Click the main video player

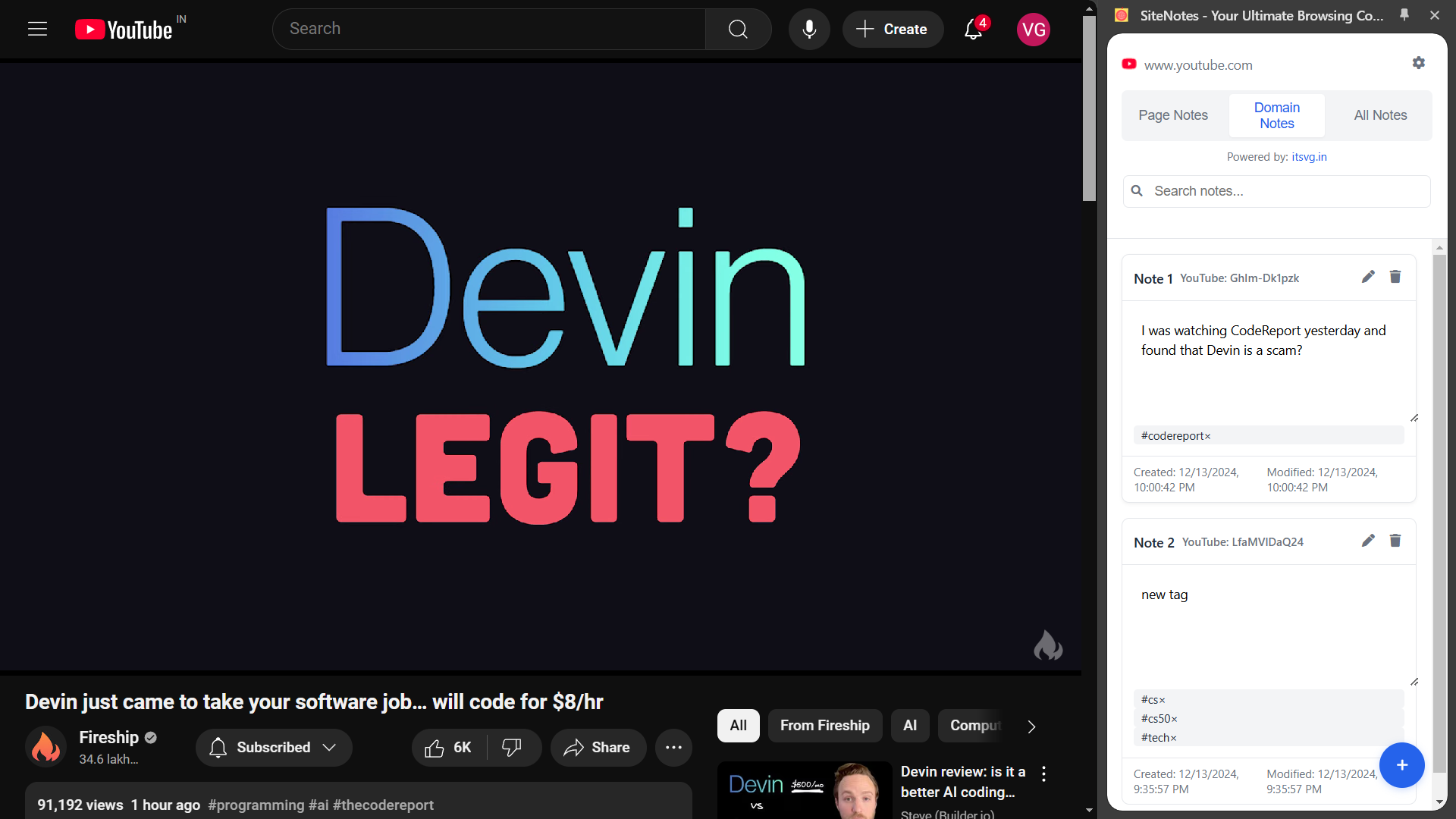541,366
